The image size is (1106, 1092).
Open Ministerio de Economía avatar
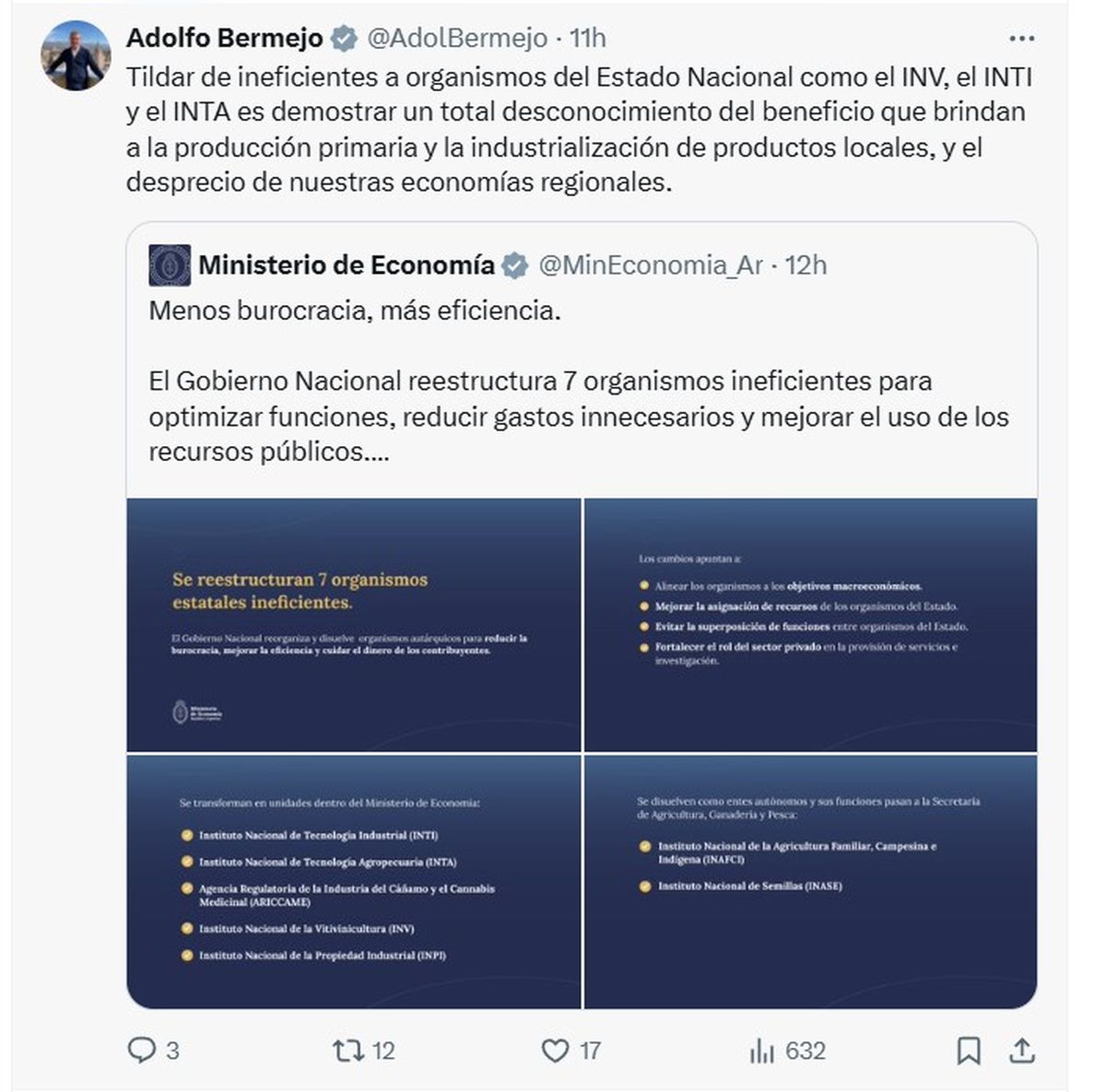pyautogui.click(x=170, y=265)
